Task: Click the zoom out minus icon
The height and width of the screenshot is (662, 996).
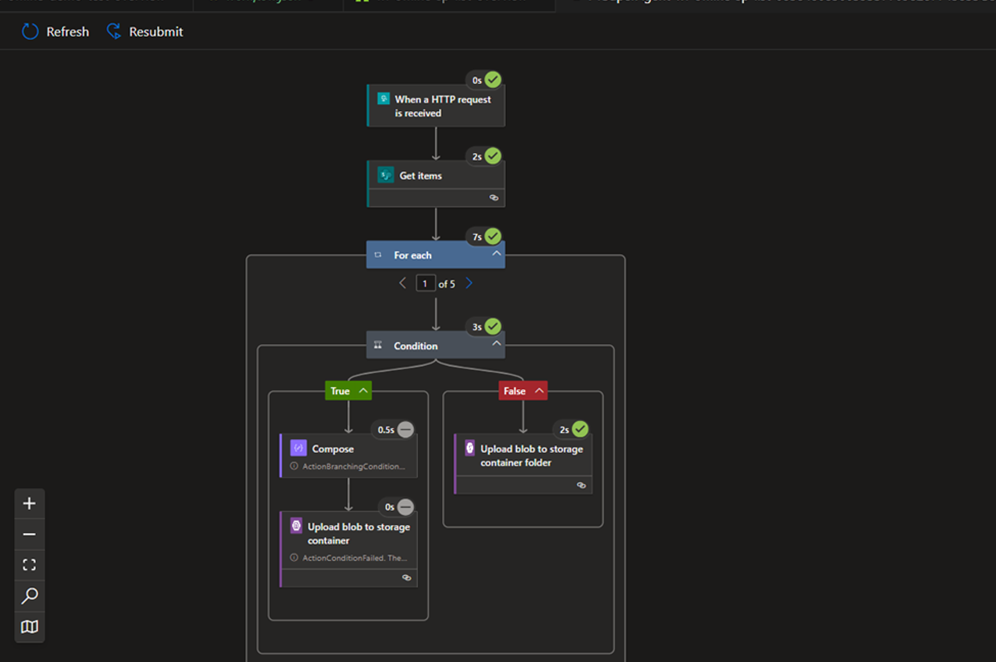Action: click(29, 534)
